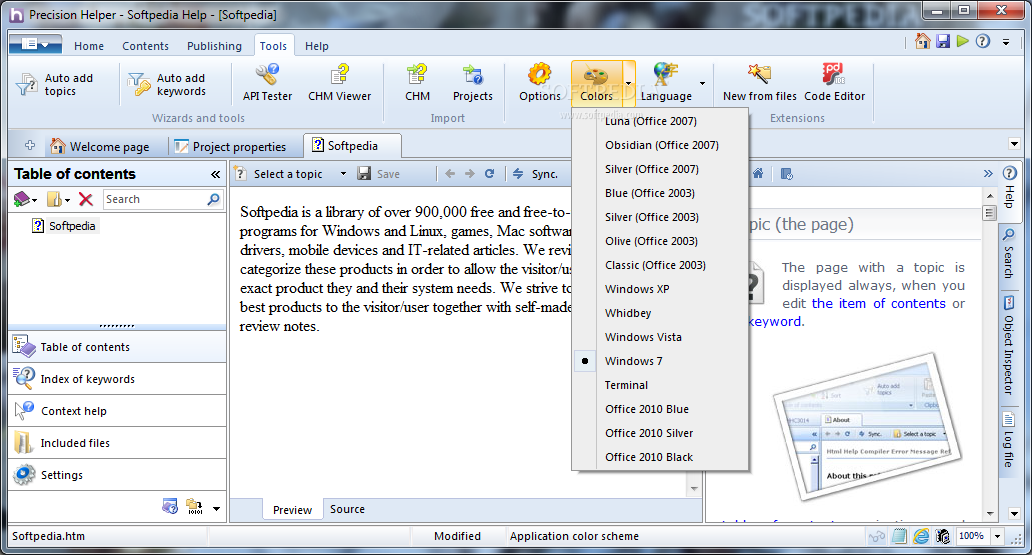Click the add tab plus icon

coord(30,145)
